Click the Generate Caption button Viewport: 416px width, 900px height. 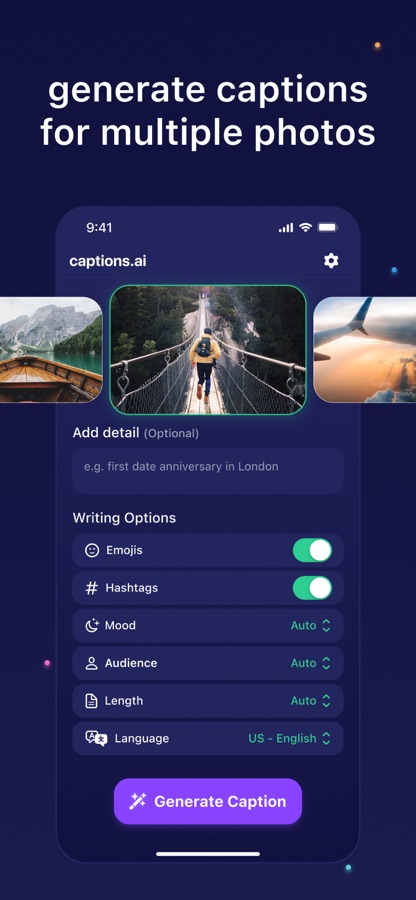[x=208, y=801]
